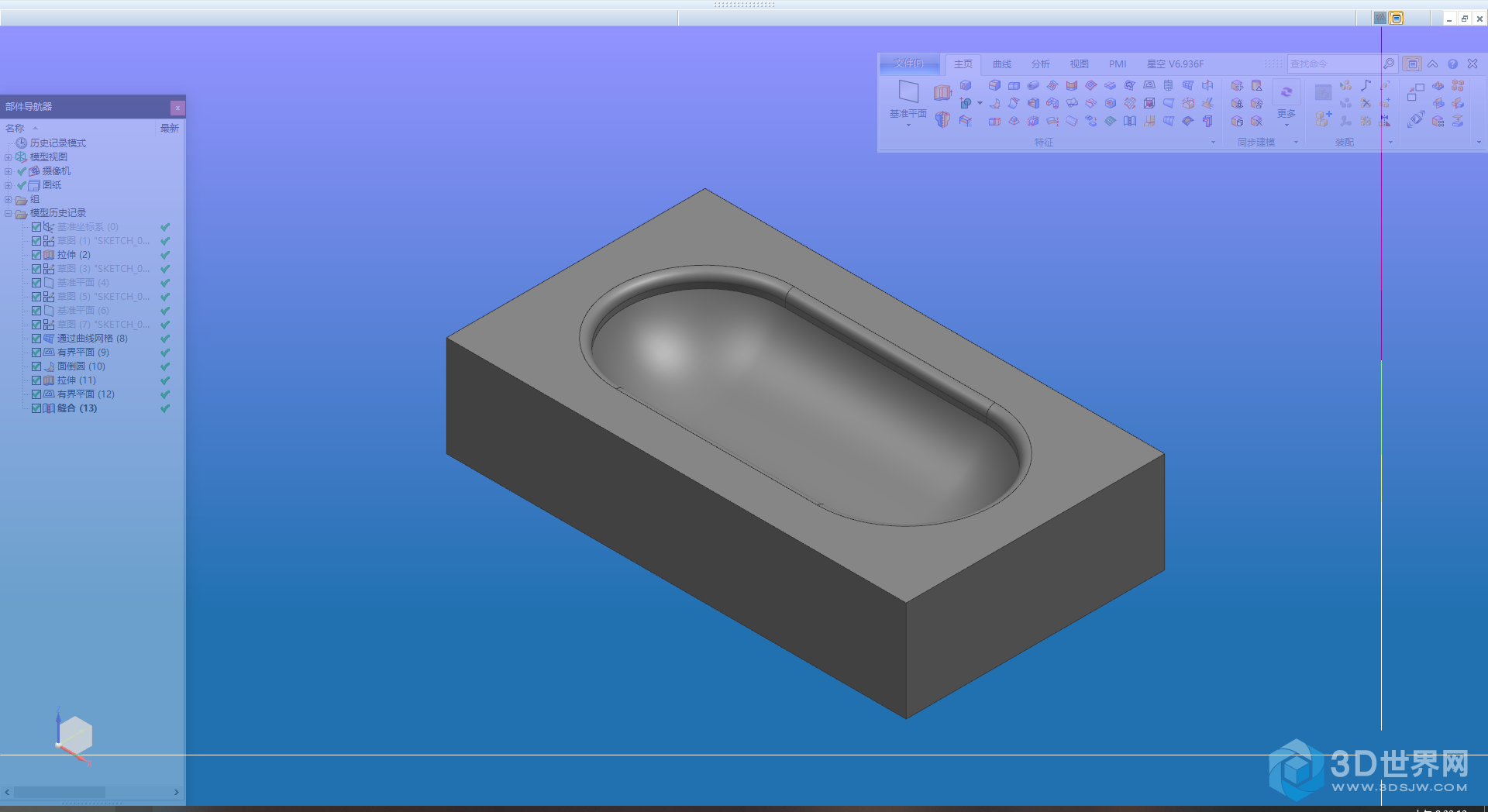
Task: Switch to the 分析 ribbon tab
Action: click(x=1041, y=64)
